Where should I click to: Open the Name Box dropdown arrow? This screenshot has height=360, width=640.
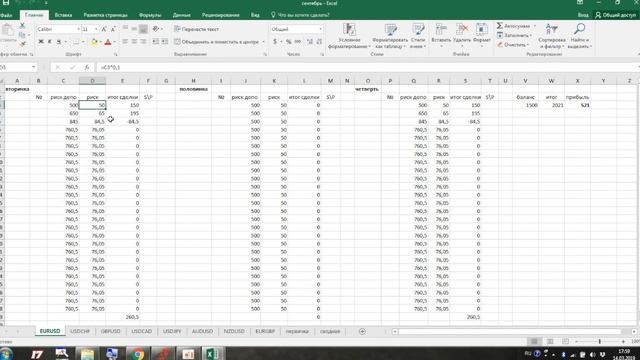click(x=33, y=67)
